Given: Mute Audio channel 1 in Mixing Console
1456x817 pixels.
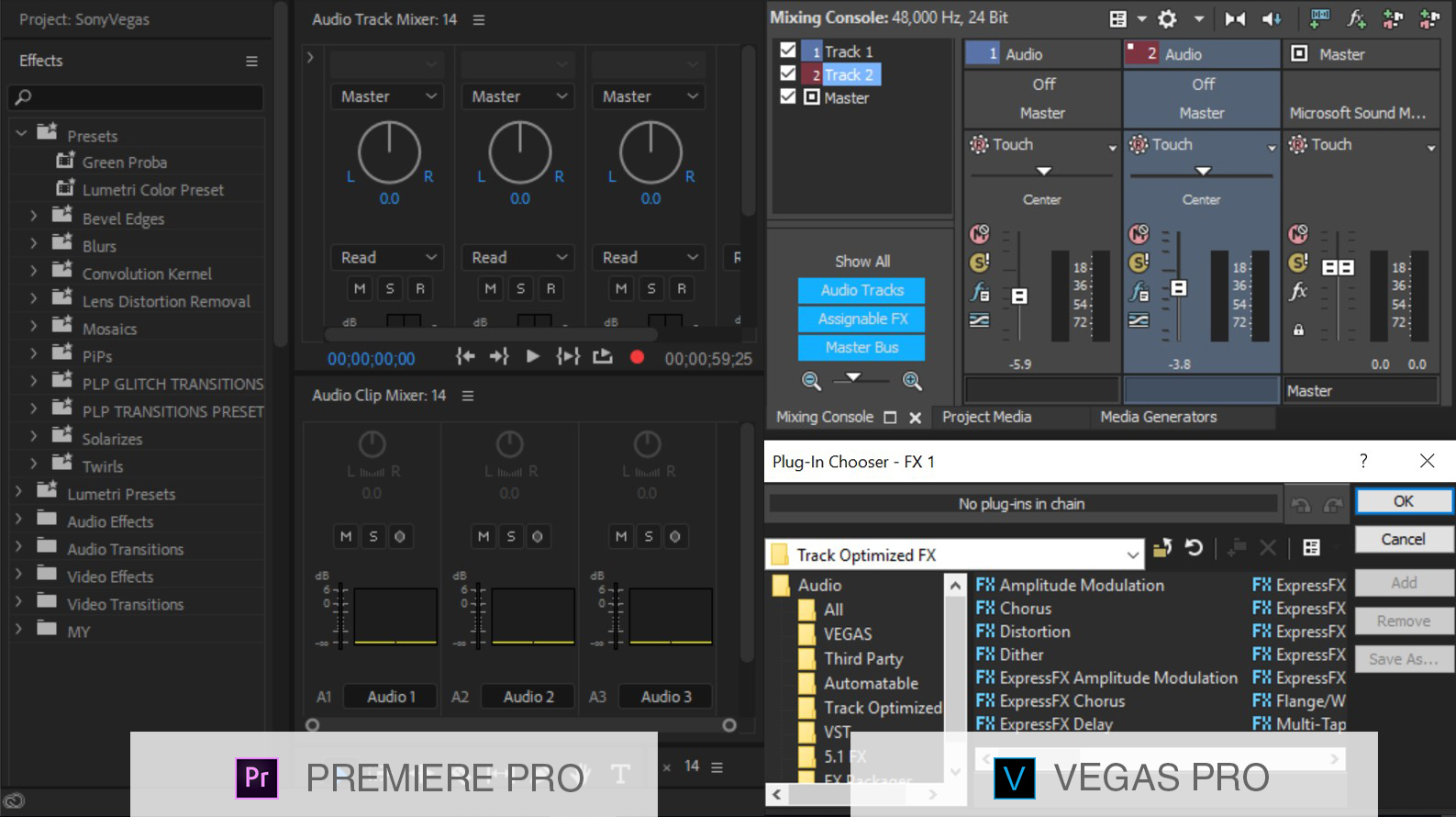Looking at the screenshot, I should [980, 234].
